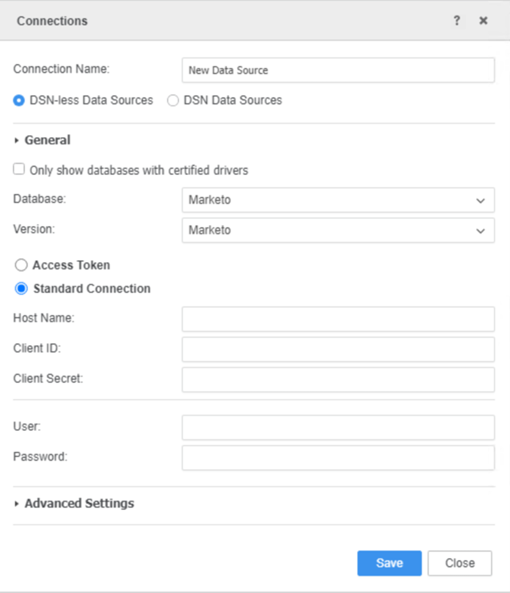The image size is (510, 593).
Task: Focus the Client ID input field
Action: [338, 349]
